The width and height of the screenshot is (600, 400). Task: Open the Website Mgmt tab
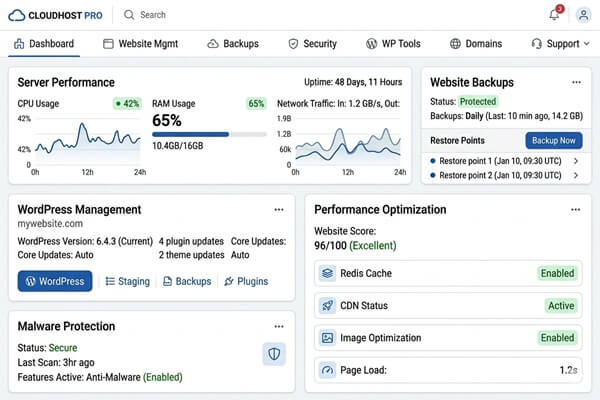point(140,44)
